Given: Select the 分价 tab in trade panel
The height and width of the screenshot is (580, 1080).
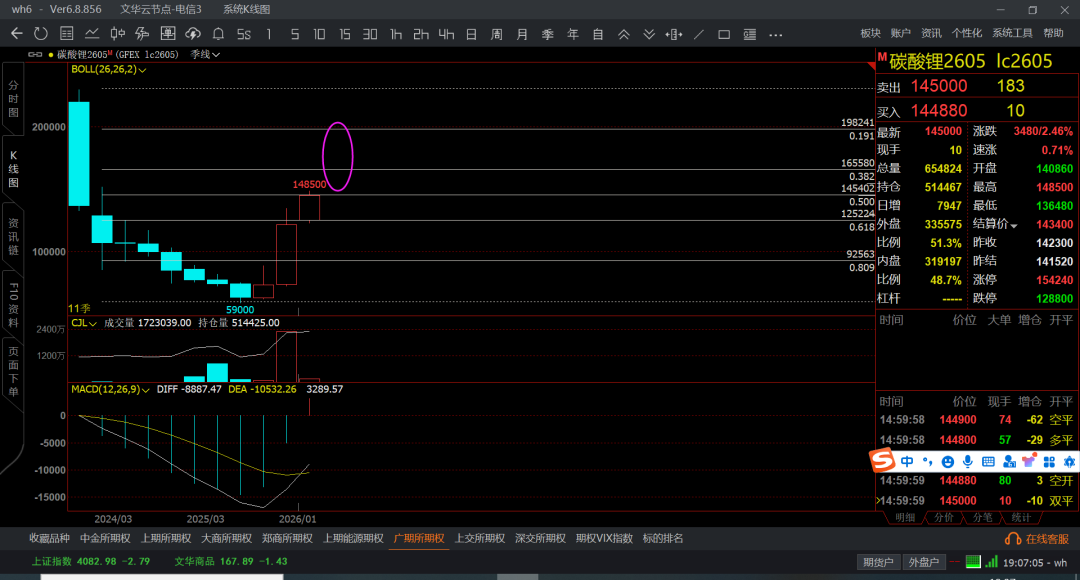Looking at the screenshot, I should 944,518.
